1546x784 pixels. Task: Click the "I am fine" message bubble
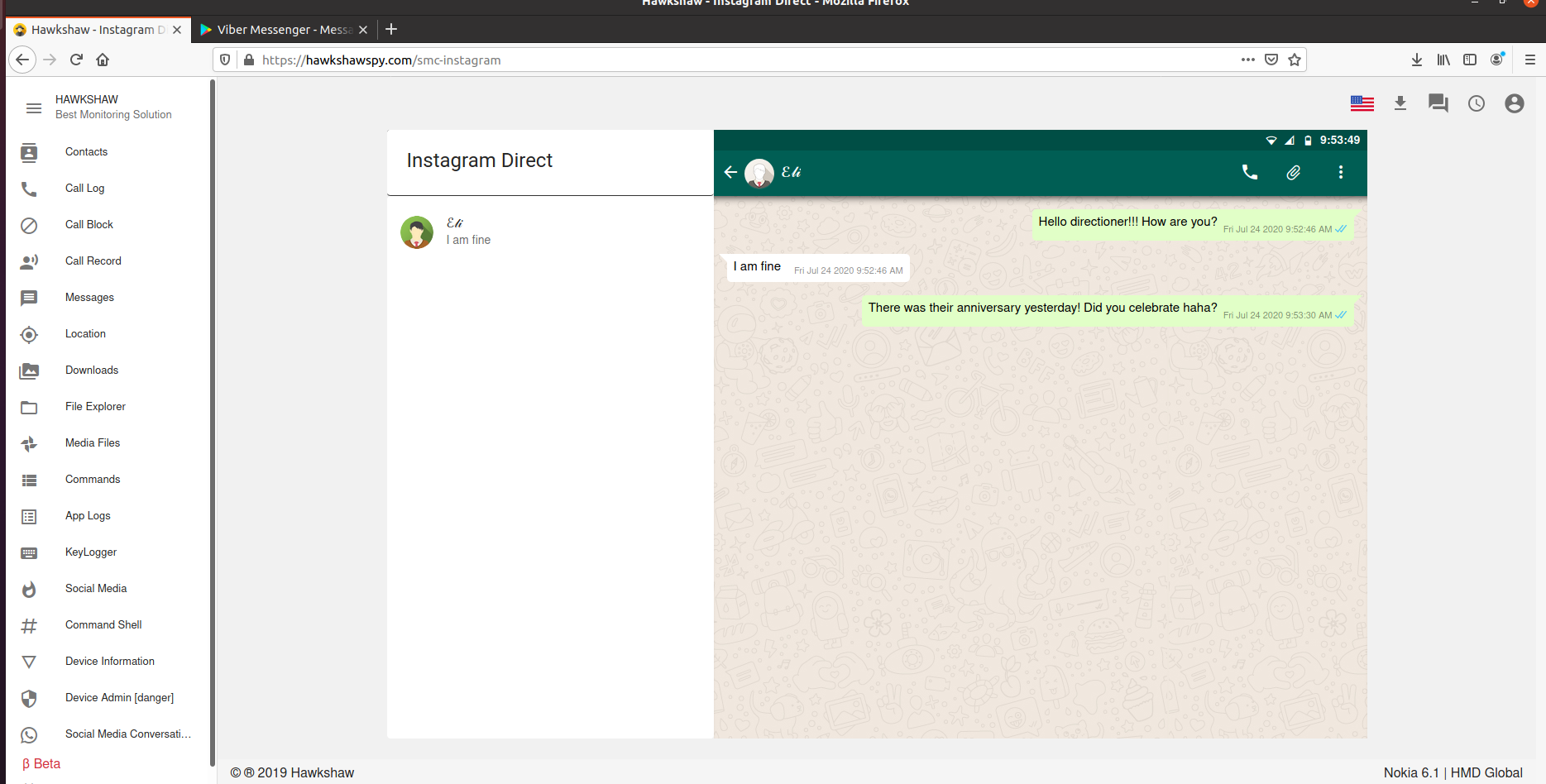click(818, 268)
